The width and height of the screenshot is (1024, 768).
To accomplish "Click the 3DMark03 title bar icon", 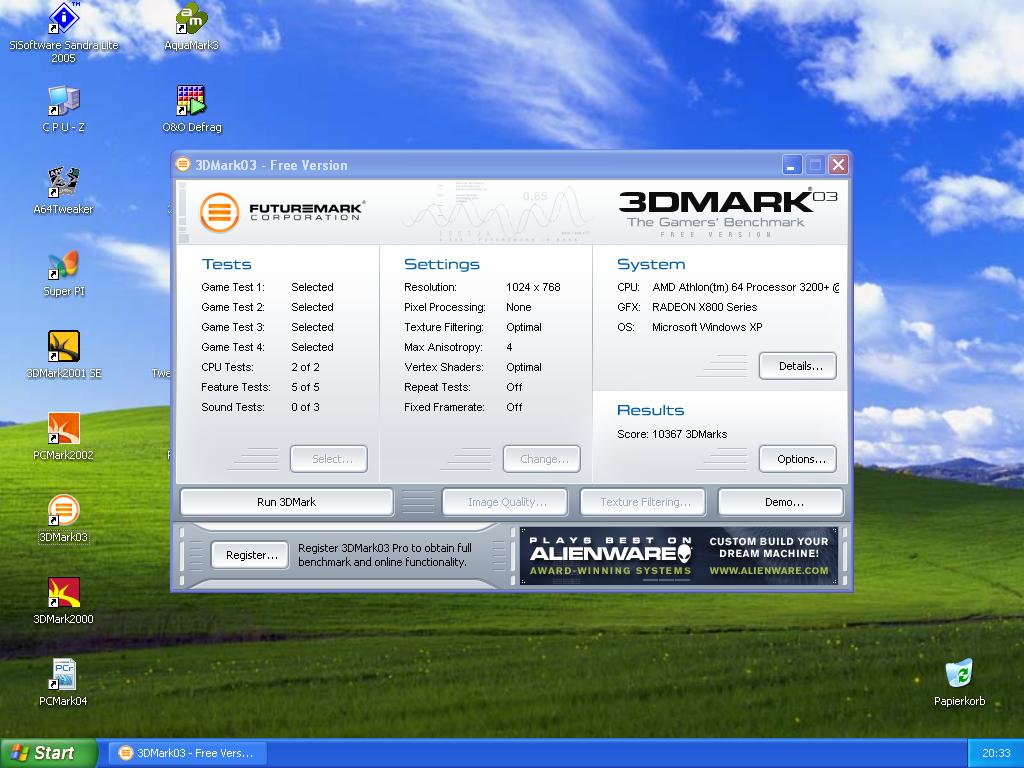I will pos(183,165).
